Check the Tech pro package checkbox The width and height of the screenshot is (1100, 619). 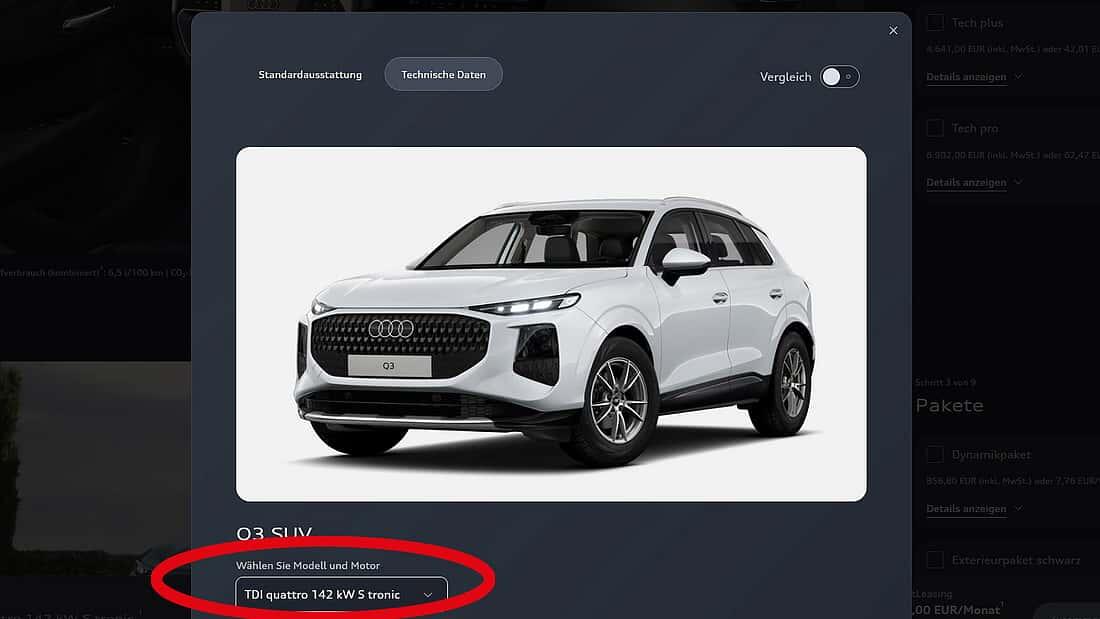(934, 128)
